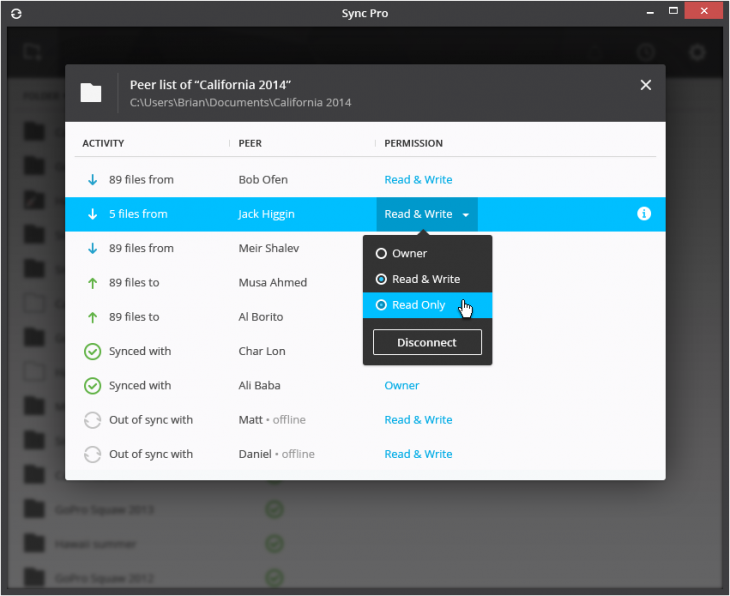This screenshot has width=730, height=596.
Task: Click synced checkmark icon for Ali Baba
Action: (92, 386)
